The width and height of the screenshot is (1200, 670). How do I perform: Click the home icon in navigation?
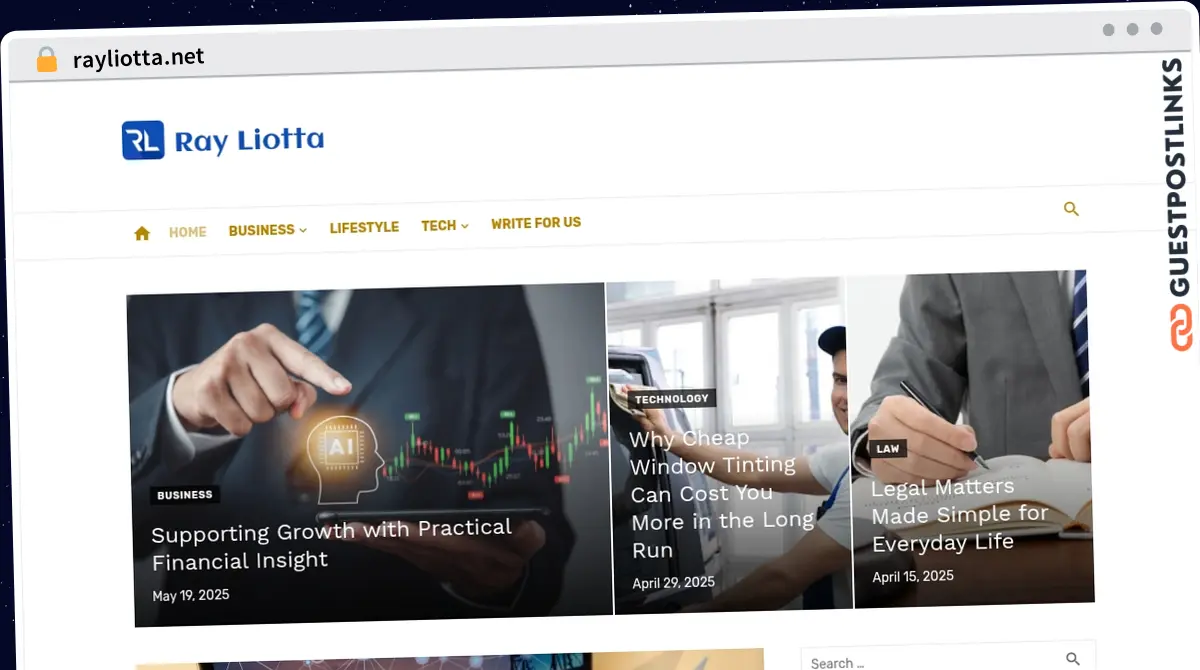click(x=142, y=233)
